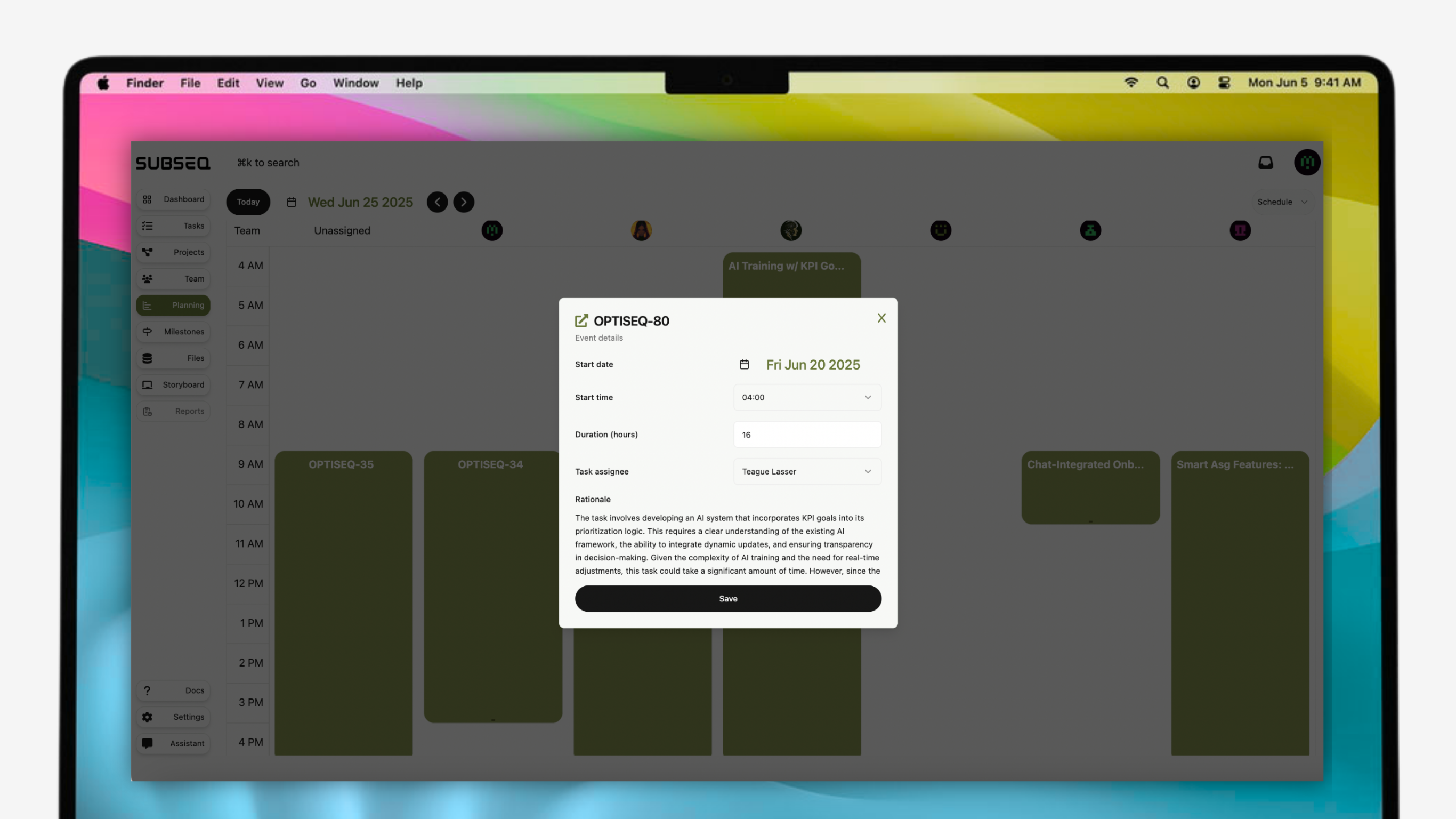Screen dimensions: 1456x819
Task: Click the Save button
Action: click(x=727, y=598)
